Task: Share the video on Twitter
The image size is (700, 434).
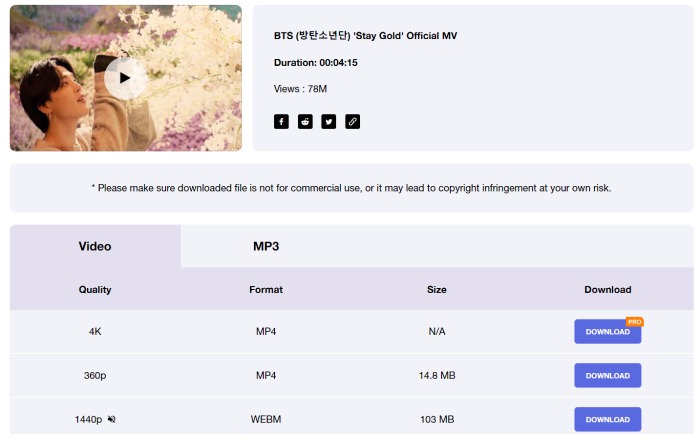Action: (329, 121)
